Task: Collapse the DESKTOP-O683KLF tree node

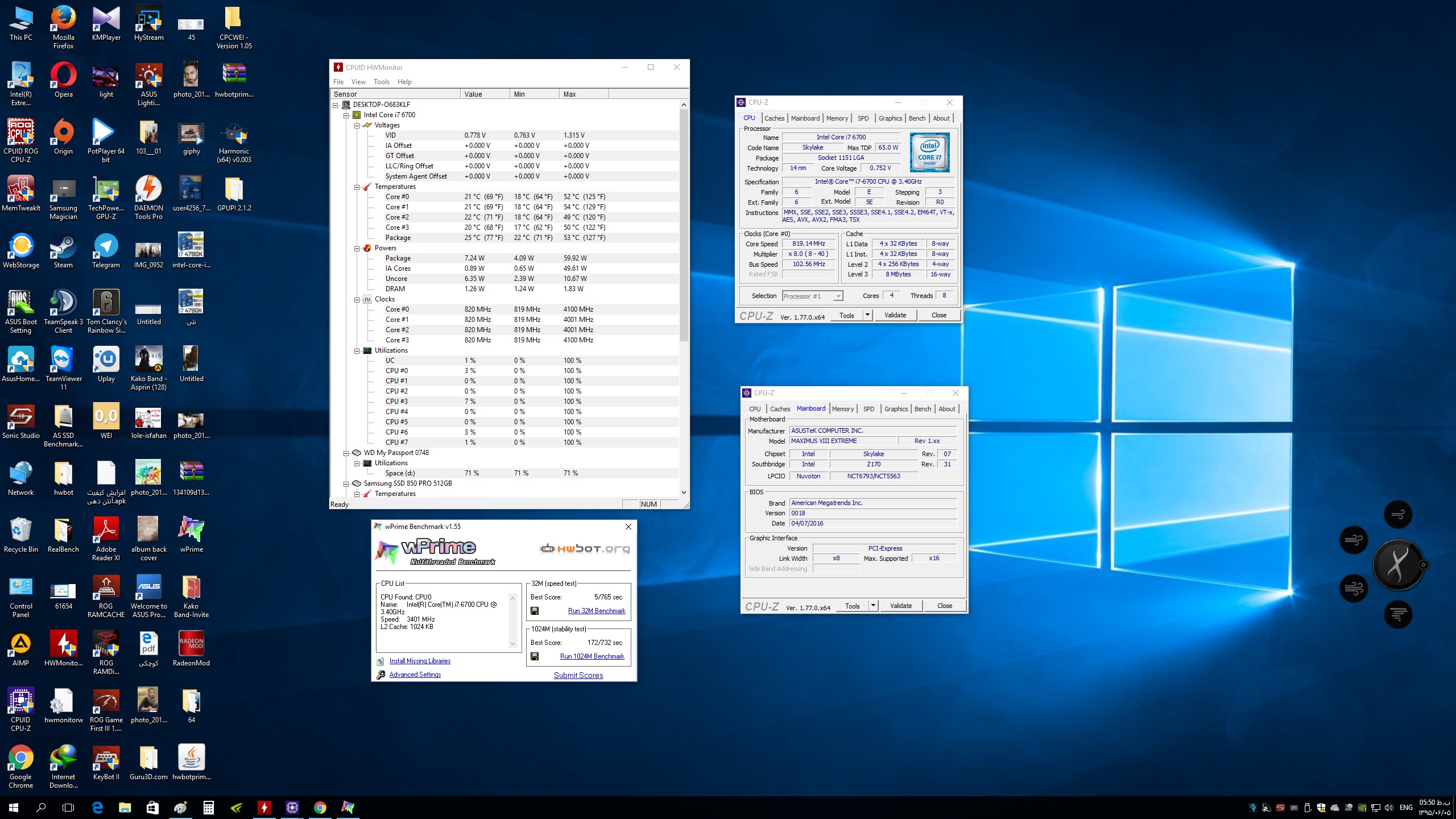Action: point(336,105)
